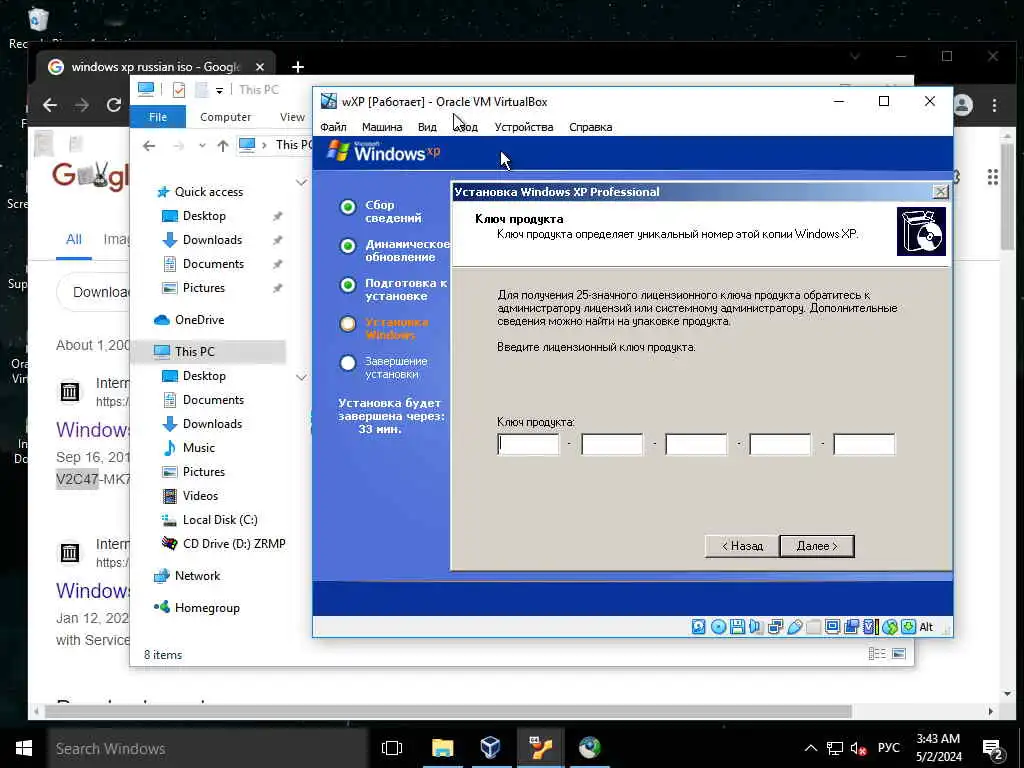Click Далее button in setup dialog
The height and width of the screenshot is (768, 1024).
coord(817,546)
